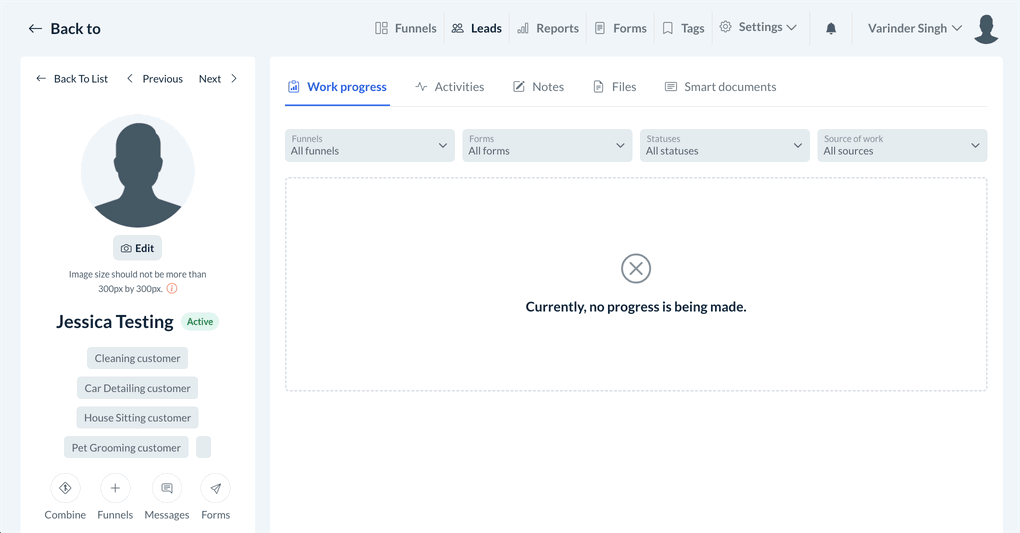This screenshot has height=533, width=1020.
Task: Go to Next lead
Action: click(218, 79)
